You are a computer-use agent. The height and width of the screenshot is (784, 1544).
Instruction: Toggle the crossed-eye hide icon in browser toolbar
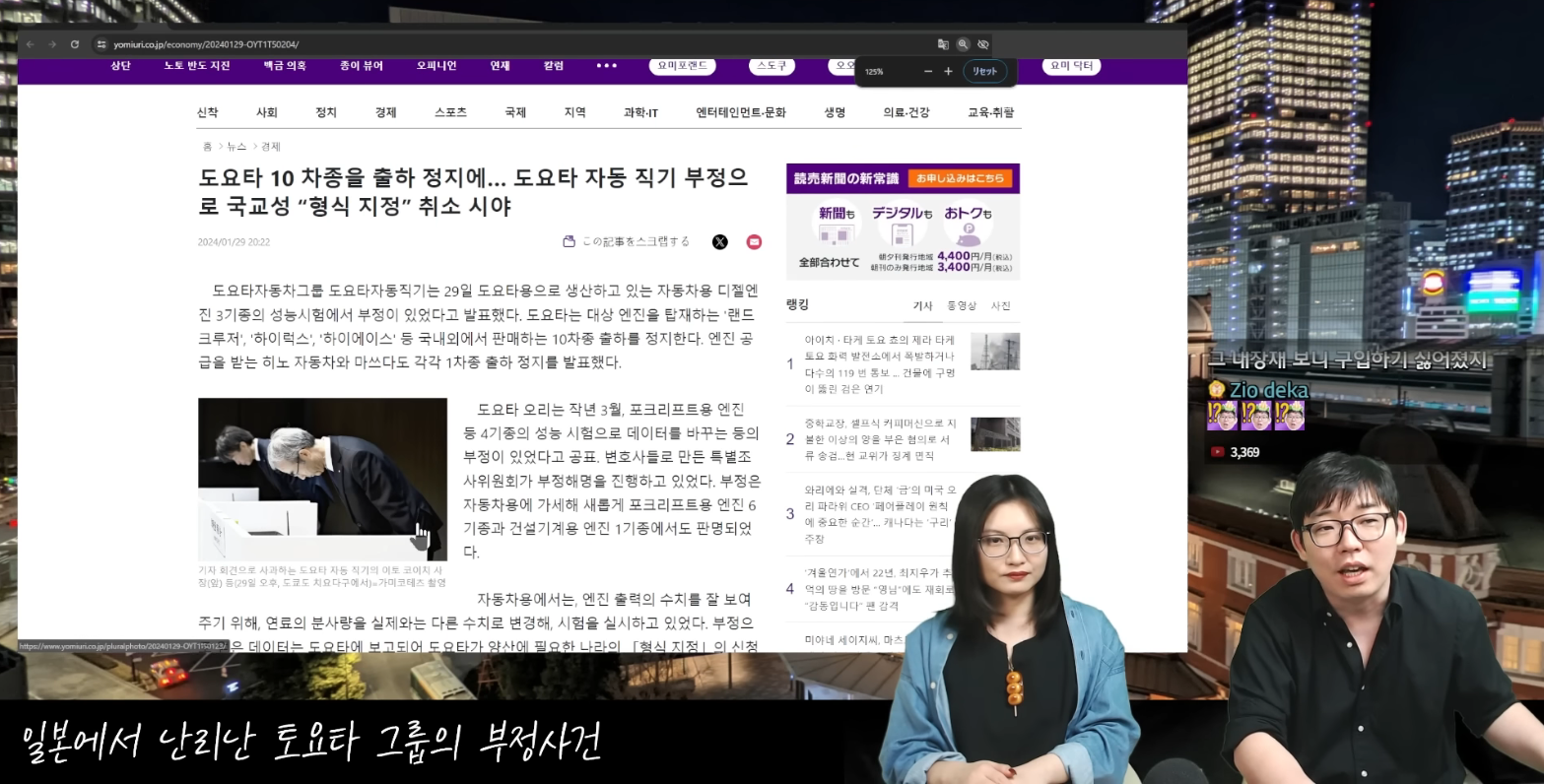982,44
